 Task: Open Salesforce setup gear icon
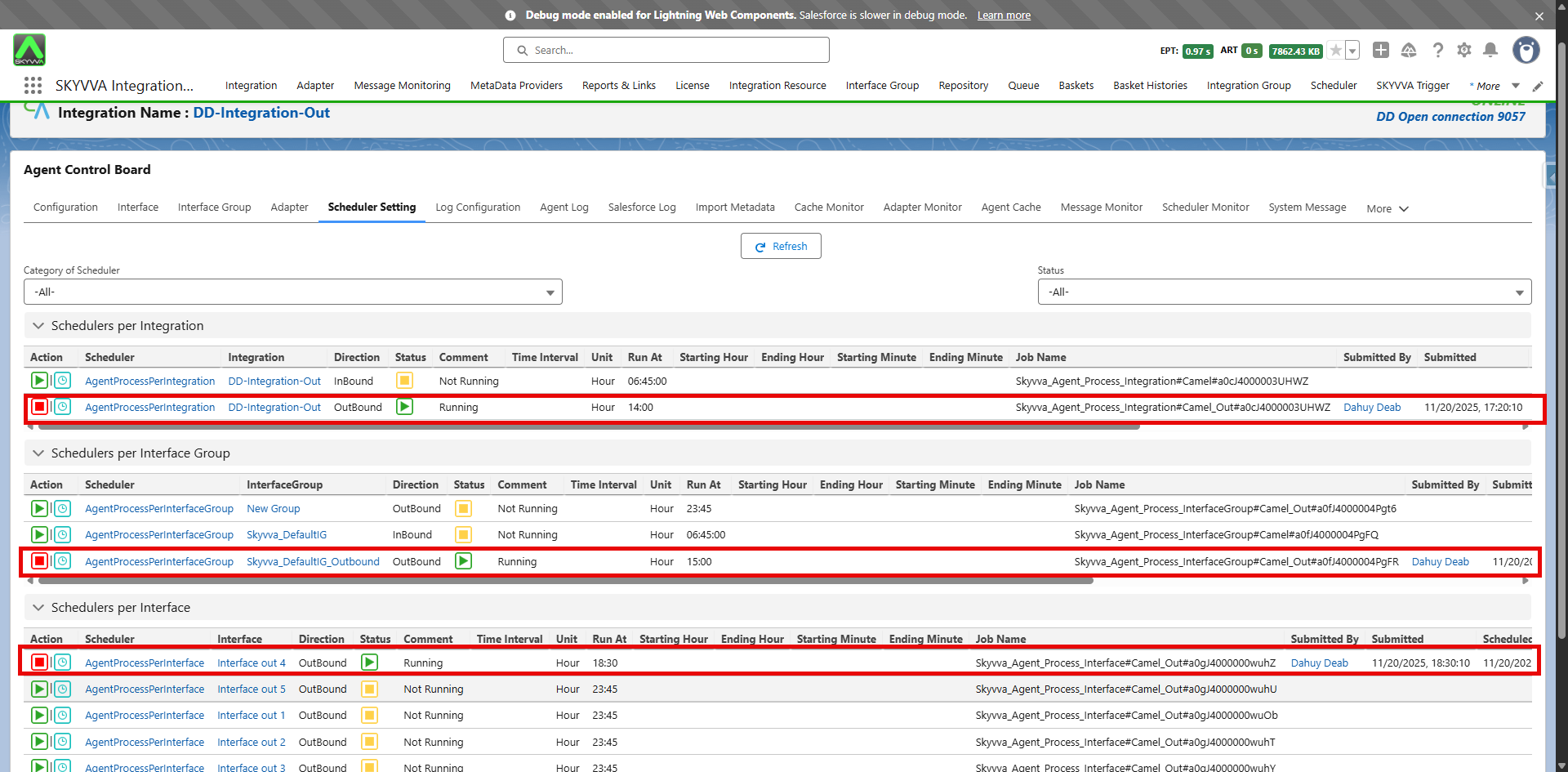(x=1463, y=51)
